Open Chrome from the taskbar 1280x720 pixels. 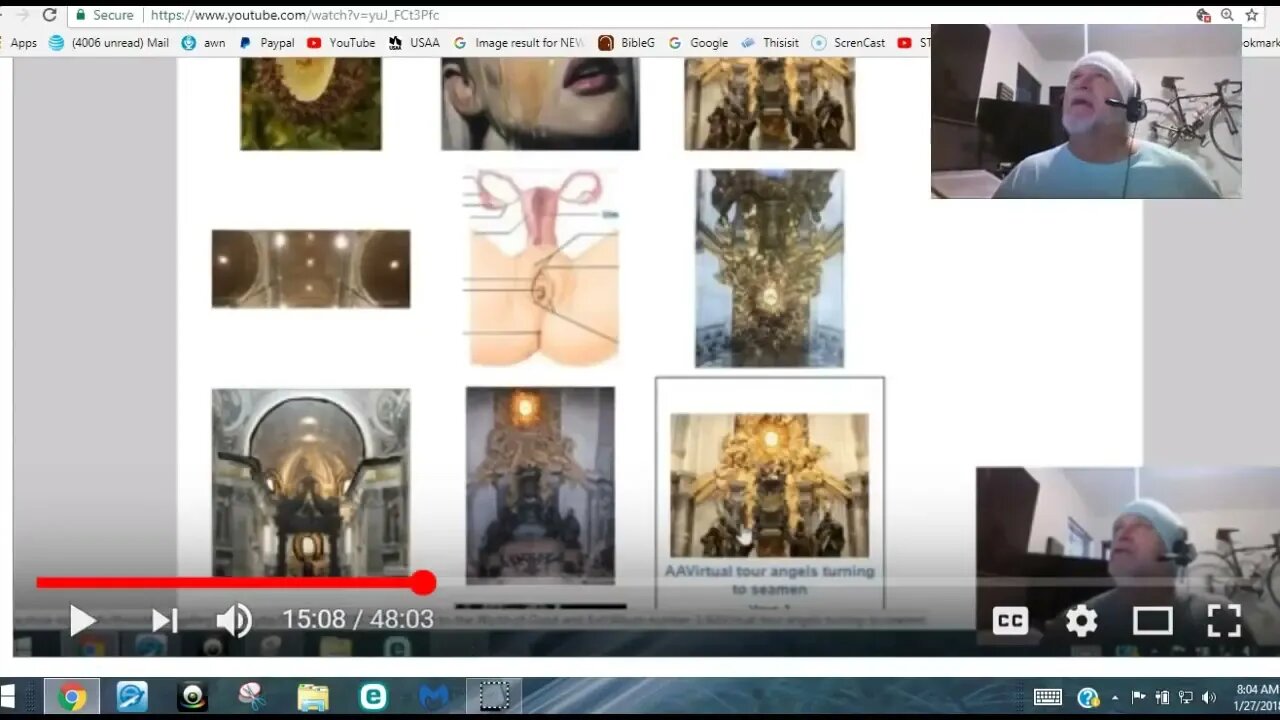71,697
